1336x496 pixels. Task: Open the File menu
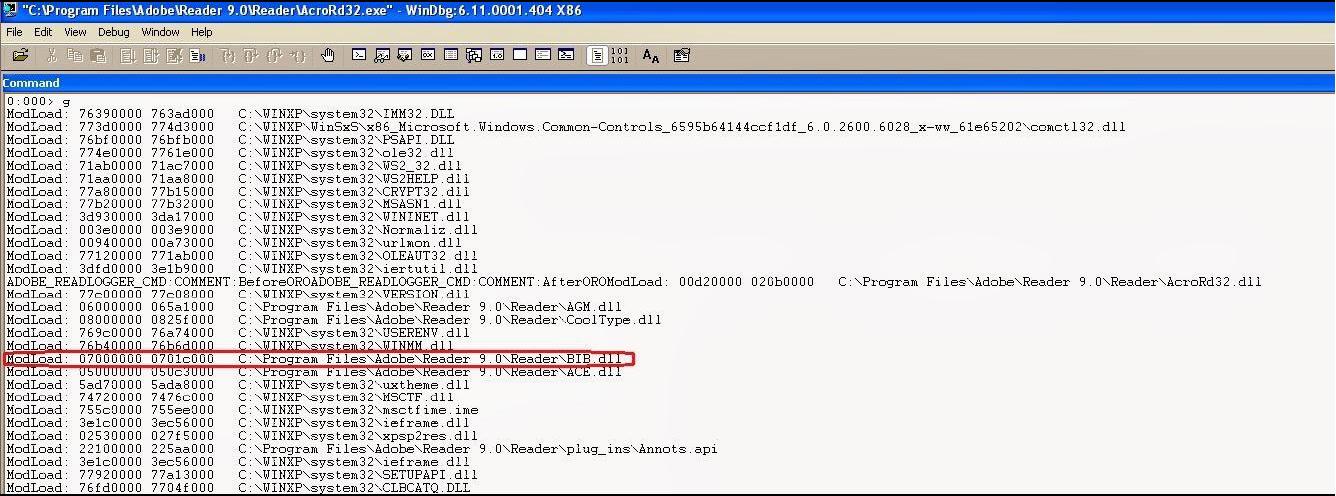(x=14, y=32)
